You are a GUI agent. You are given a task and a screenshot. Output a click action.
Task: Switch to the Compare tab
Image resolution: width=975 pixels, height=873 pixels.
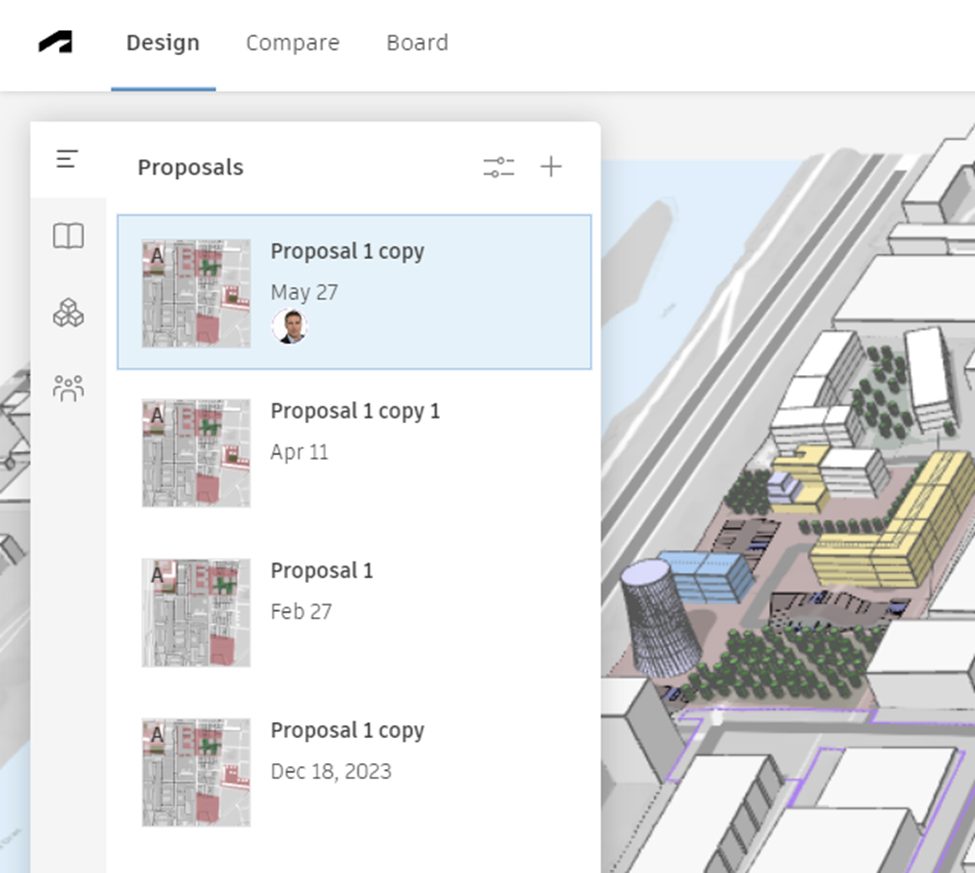[292, 43]
